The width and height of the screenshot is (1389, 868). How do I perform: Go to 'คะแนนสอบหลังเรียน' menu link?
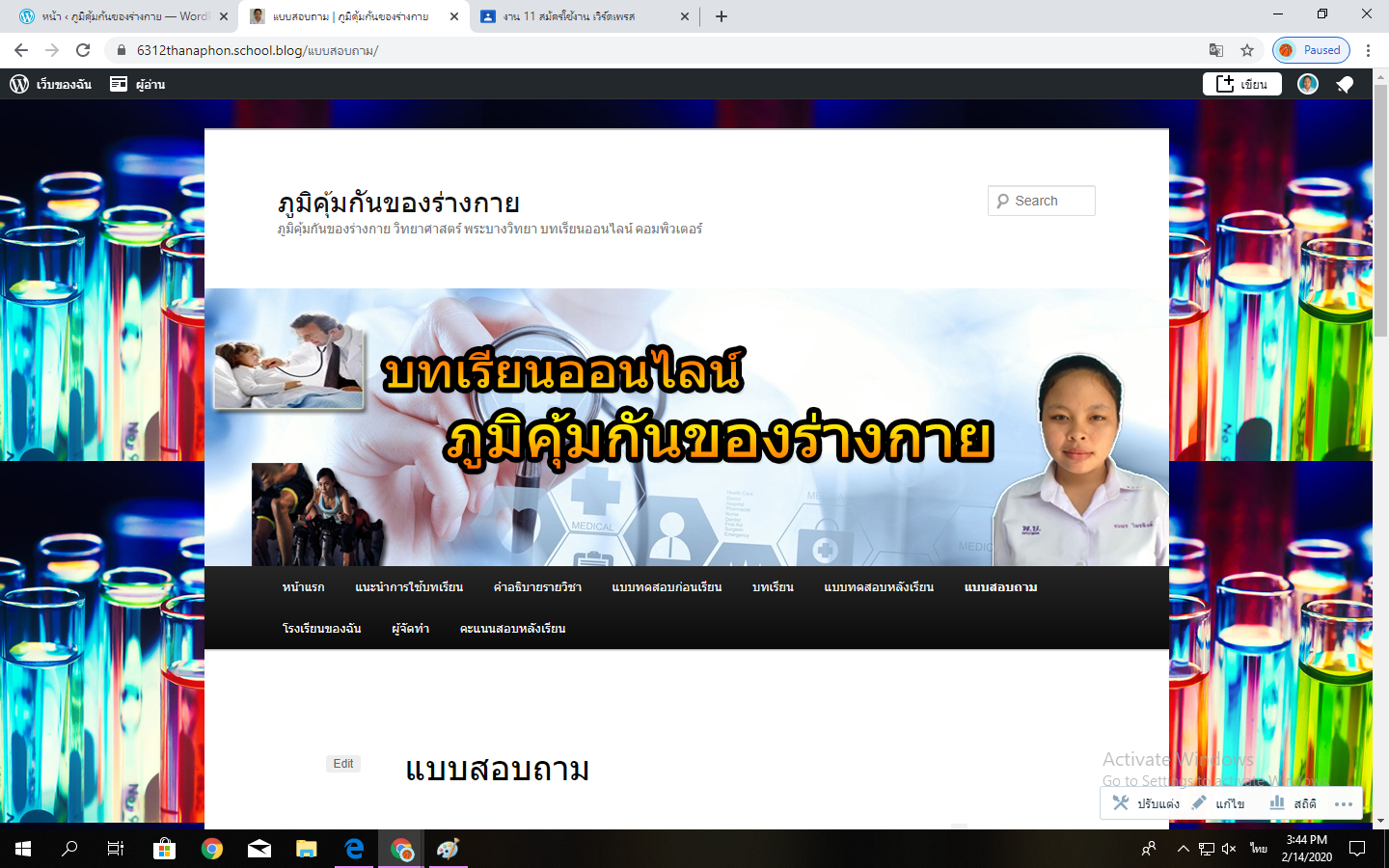click(x=512, y=629)
